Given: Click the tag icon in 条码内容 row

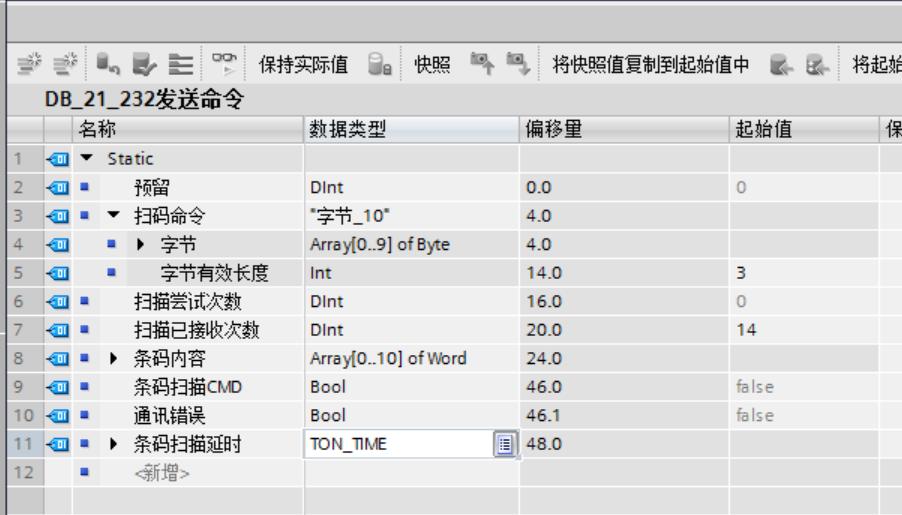Looking at the screenshot, I should [58, 358].
